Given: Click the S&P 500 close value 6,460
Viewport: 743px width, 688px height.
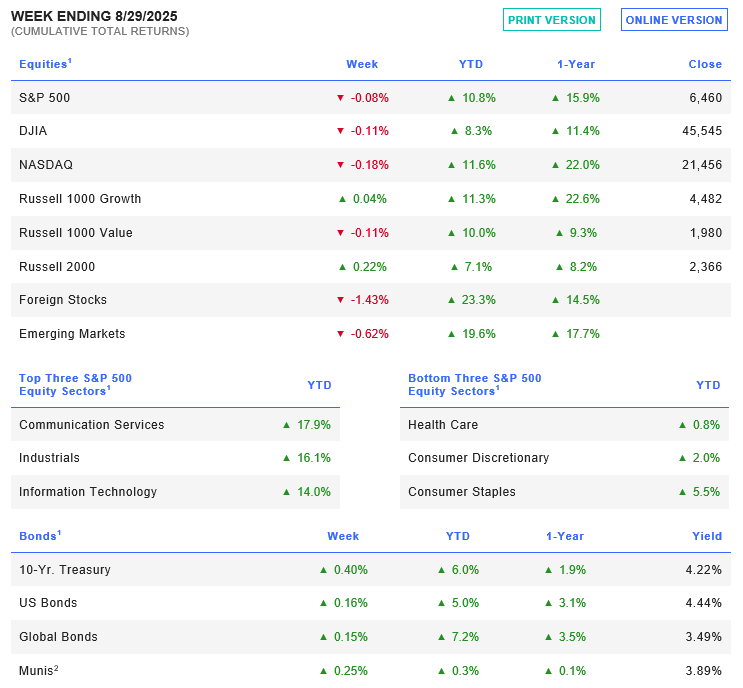Looking at the screenshot, I should pos(706,98).
